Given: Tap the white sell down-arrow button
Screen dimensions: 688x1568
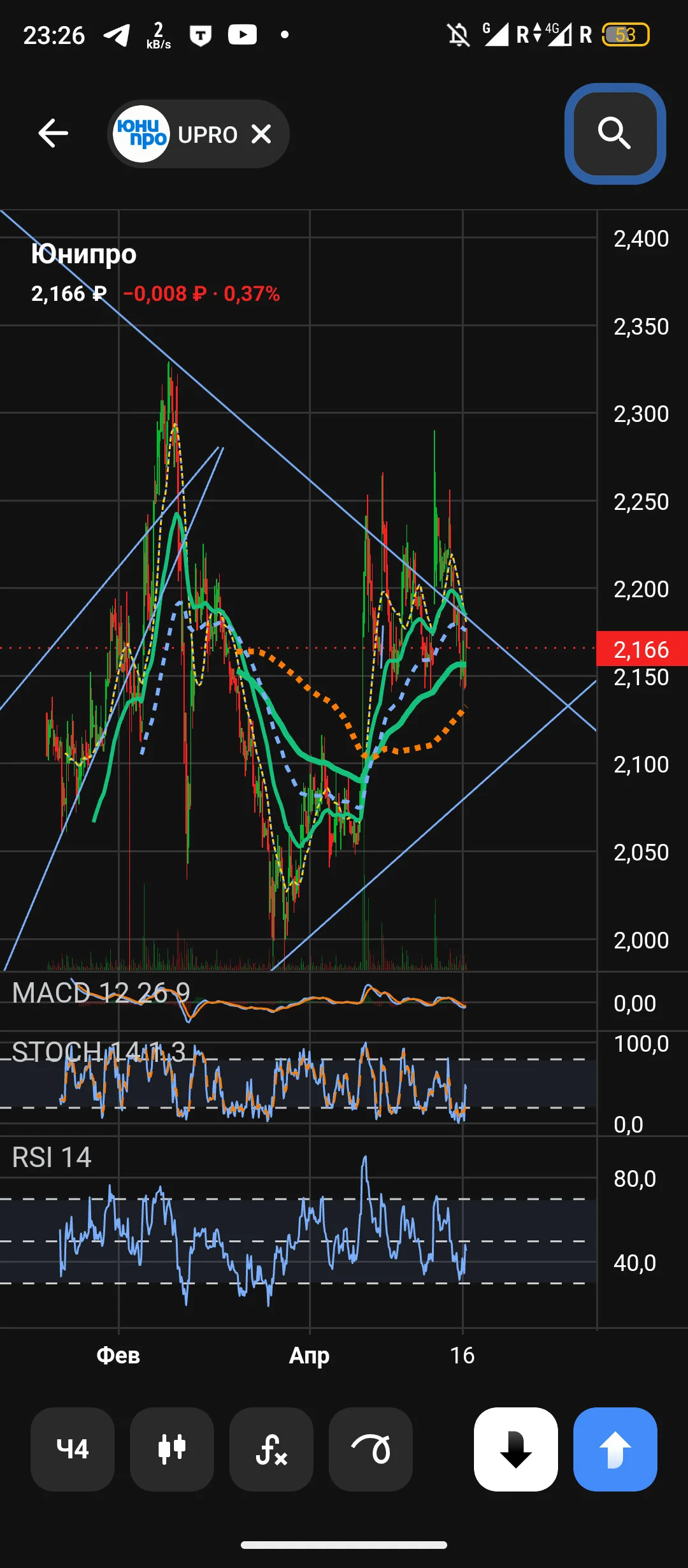Looking at the screenshot, I should click(516, 1449).
